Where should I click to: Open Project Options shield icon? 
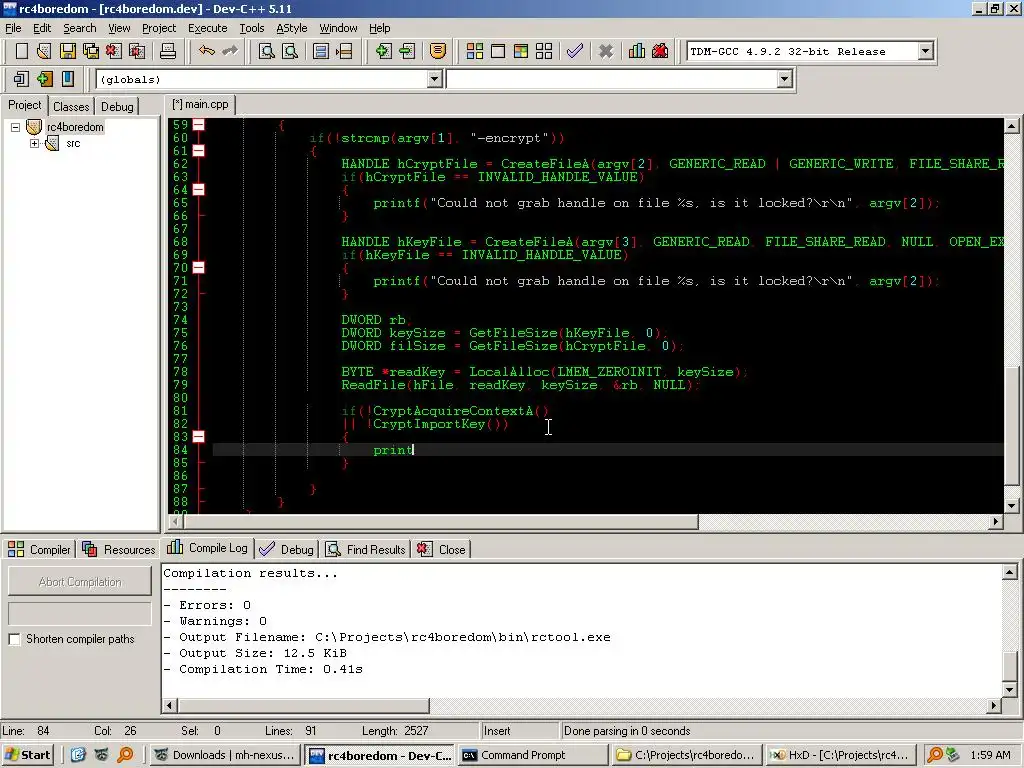coord(438,51)
